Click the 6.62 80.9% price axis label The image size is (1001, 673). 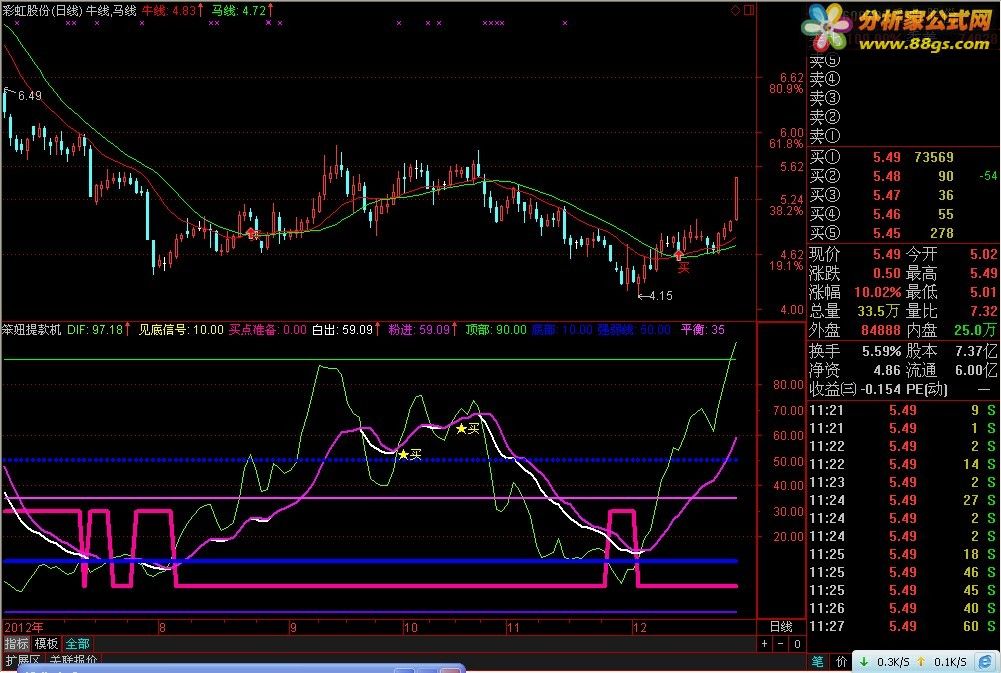786,83
